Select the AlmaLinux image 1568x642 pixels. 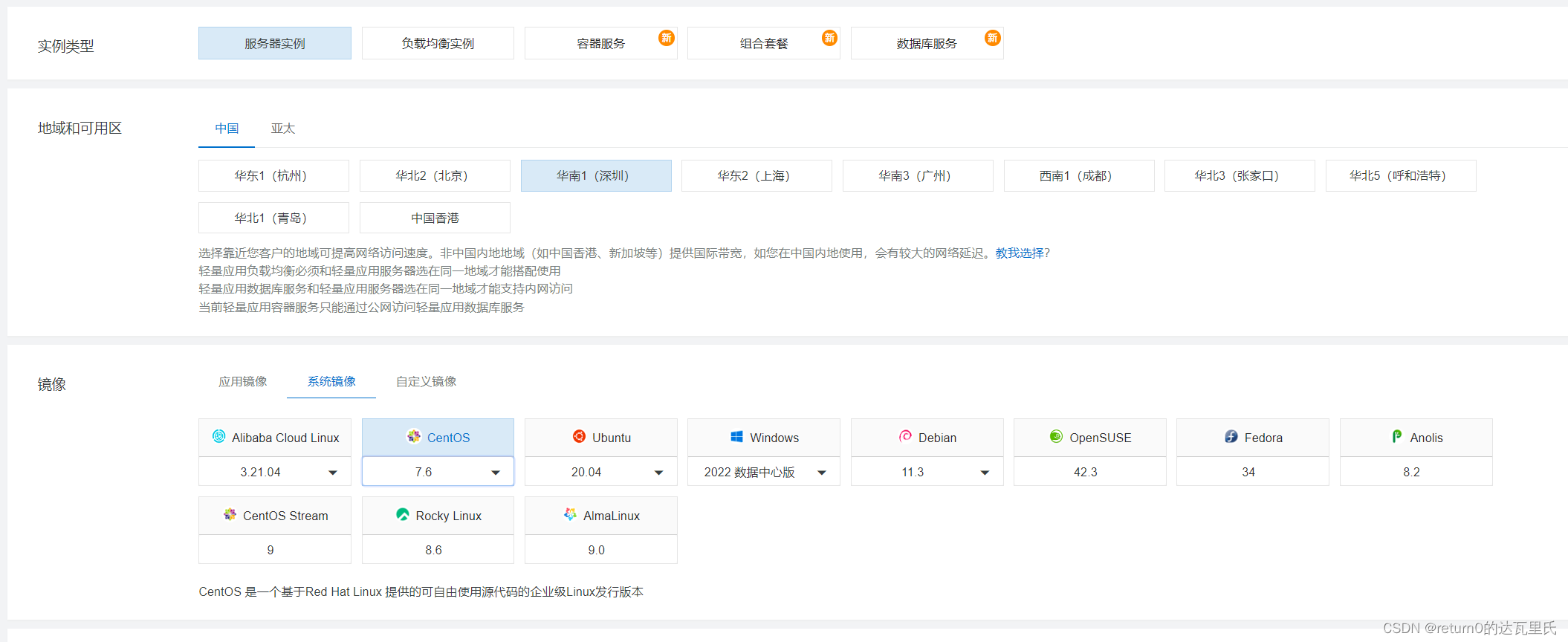point(600,516)
